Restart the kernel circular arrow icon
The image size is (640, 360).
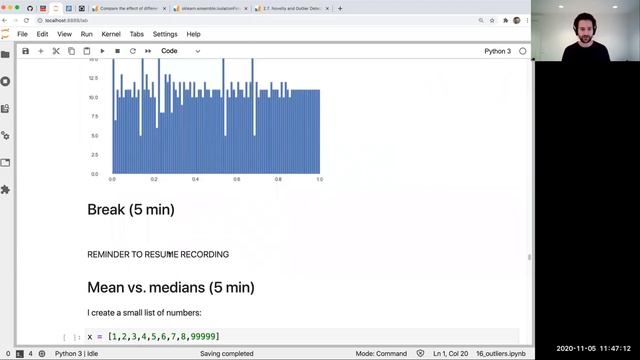(x=133, y=51)
